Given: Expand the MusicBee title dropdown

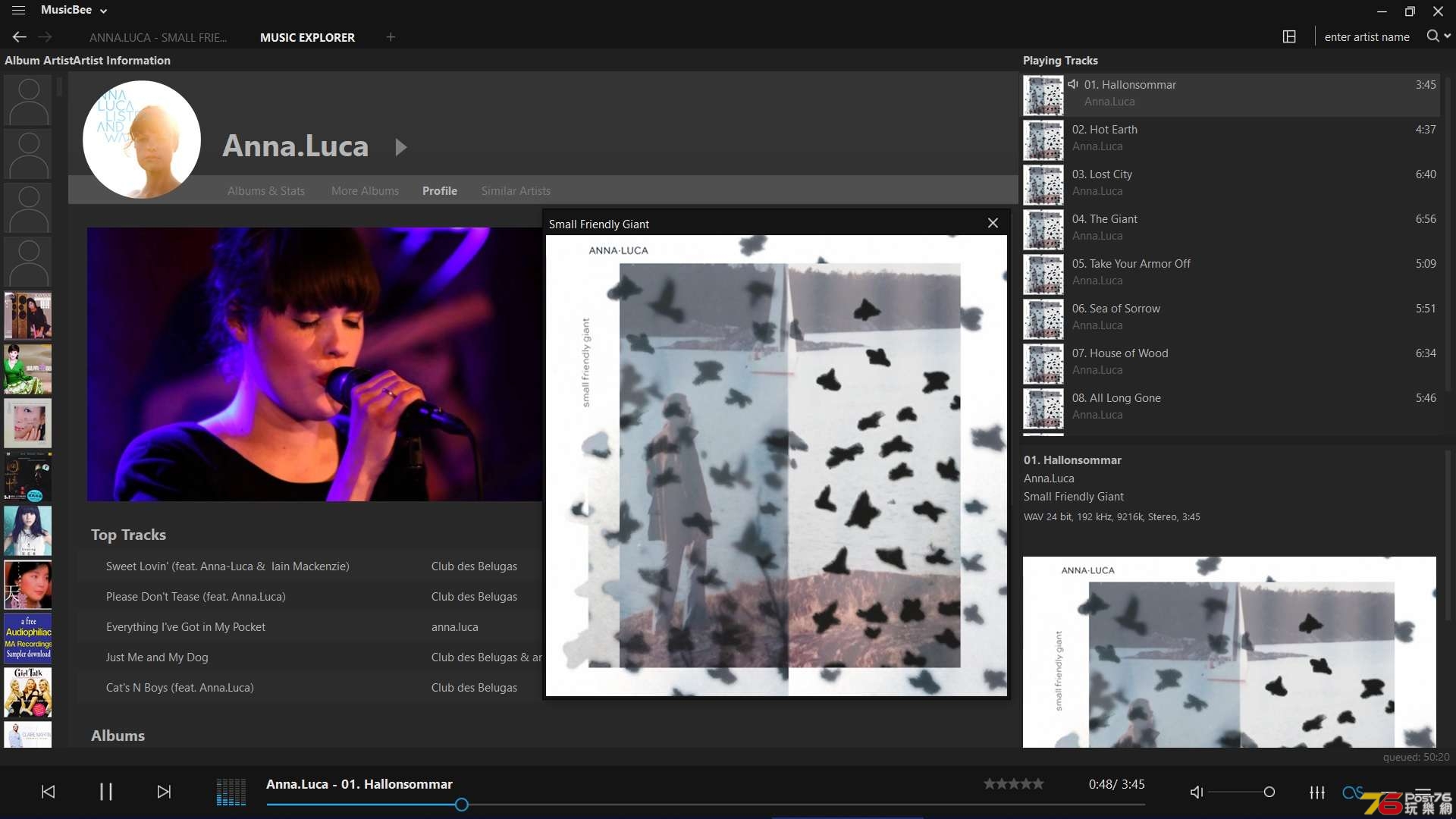Looking at the screenshot, I should (103, 11).
